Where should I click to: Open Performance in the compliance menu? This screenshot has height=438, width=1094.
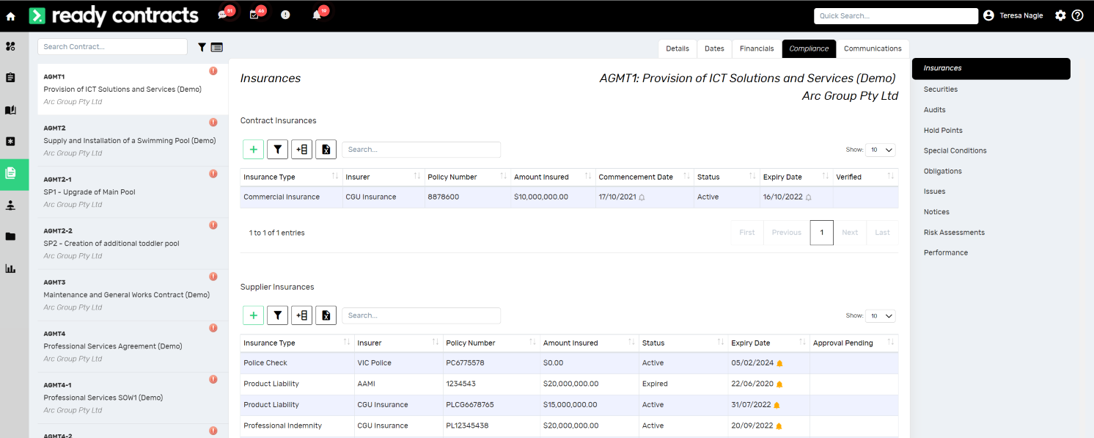click(x=945, y=252)
